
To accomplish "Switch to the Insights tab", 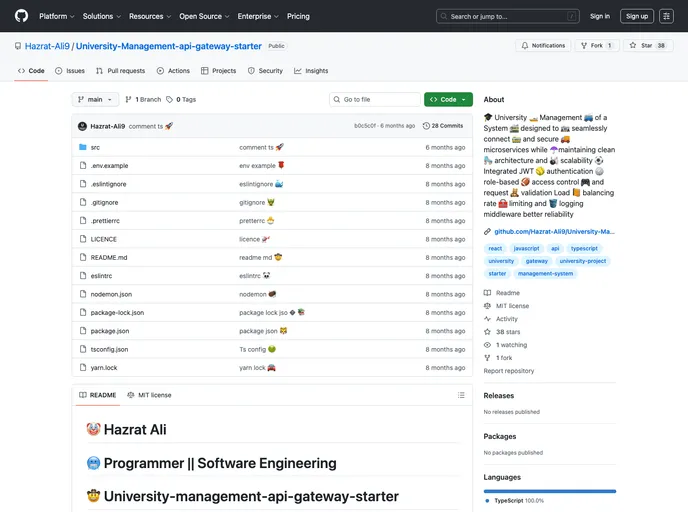I will (x=311, y=71).
